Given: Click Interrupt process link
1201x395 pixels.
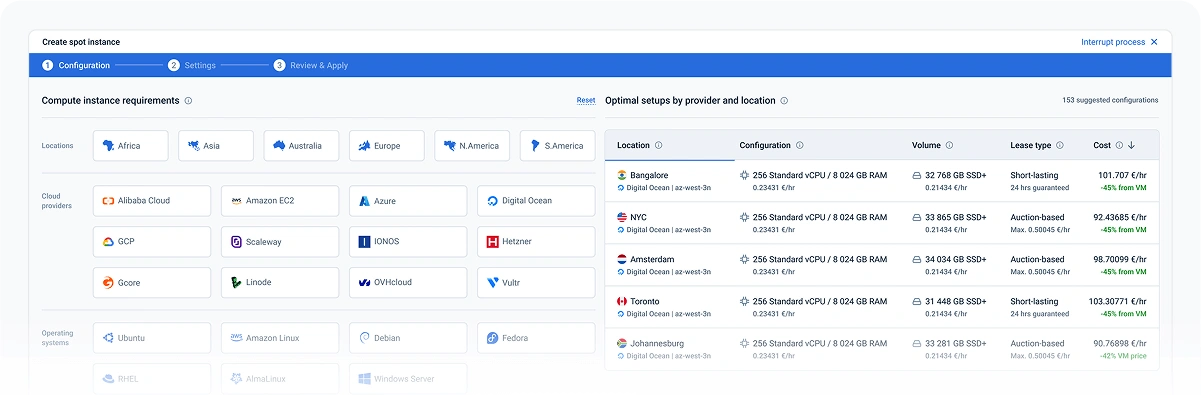Looking at the screenshot, I should 1113,42.
